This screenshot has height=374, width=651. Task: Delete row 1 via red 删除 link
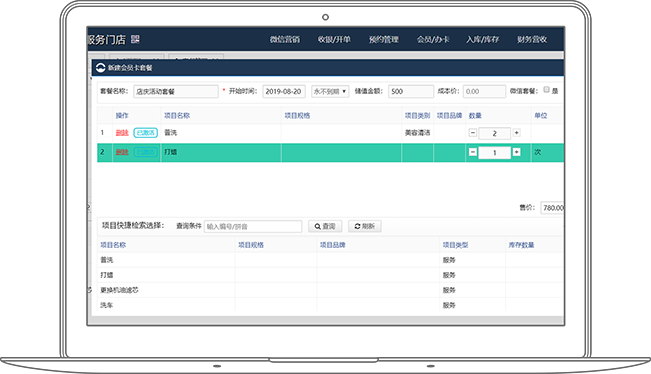[122, 133]
